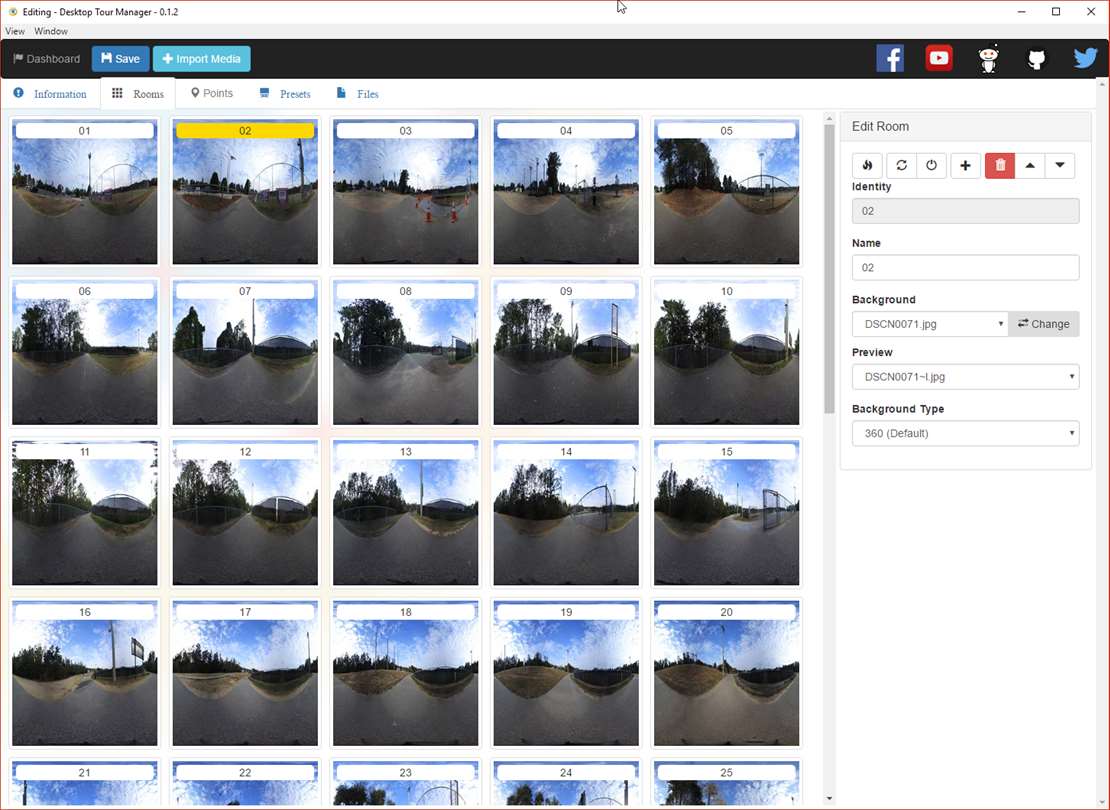Select room thumbnail 20

coord(726,673)
